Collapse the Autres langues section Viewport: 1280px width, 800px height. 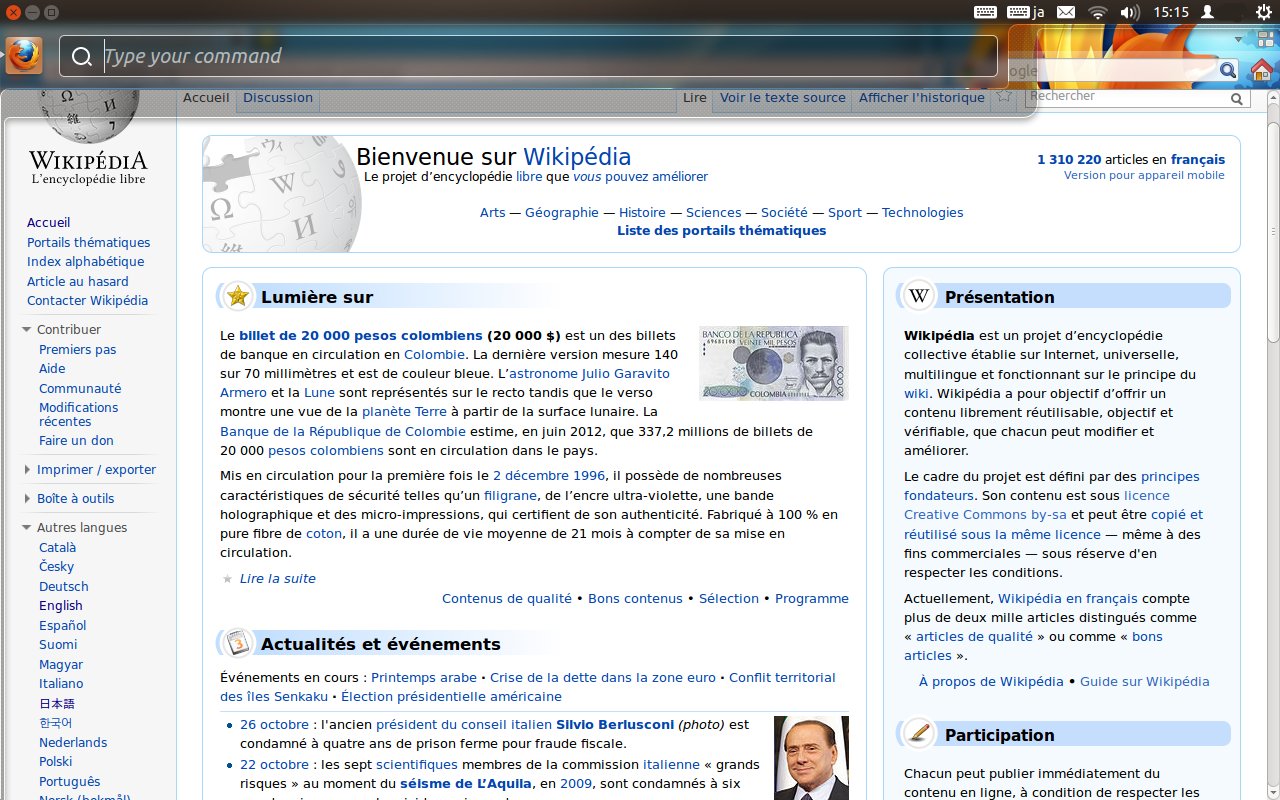pos(74,527)
